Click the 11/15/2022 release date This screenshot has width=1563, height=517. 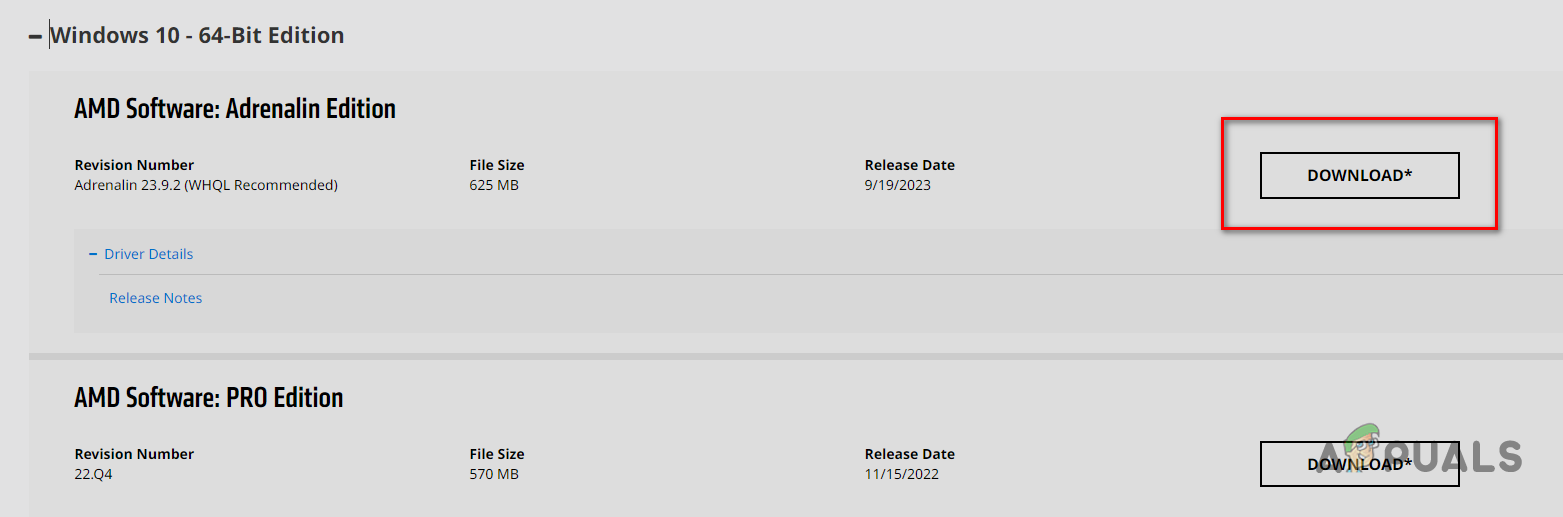pyautogui.click(x=901, y=474)
